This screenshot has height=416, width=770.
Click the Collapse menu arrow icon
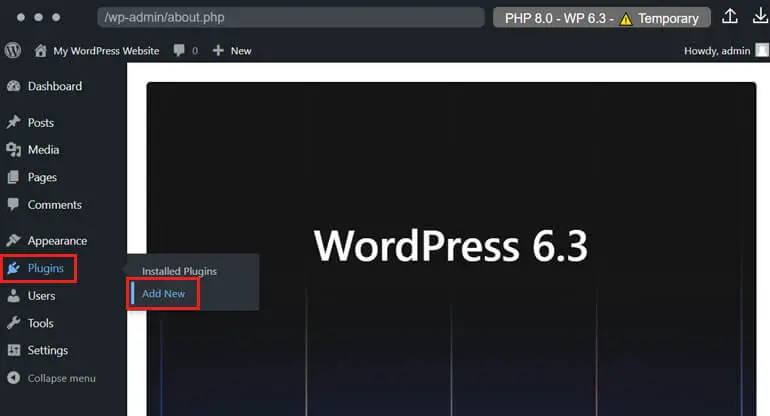14,378
